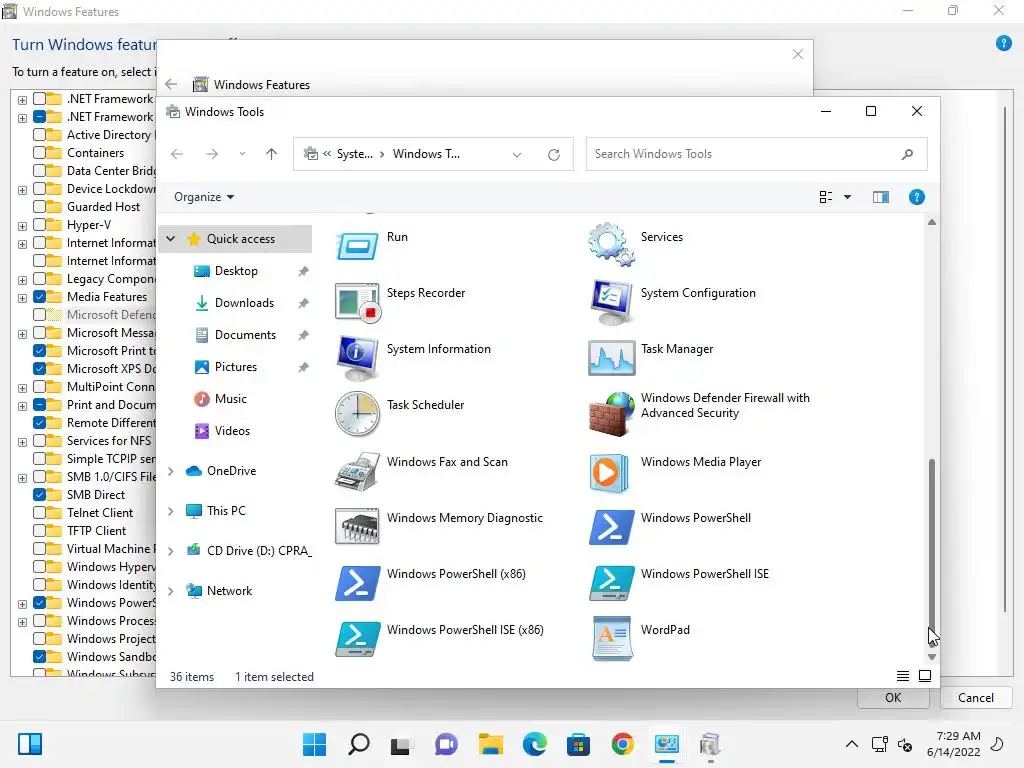Open the view options dropdown arrow

(x=847, y=197)
